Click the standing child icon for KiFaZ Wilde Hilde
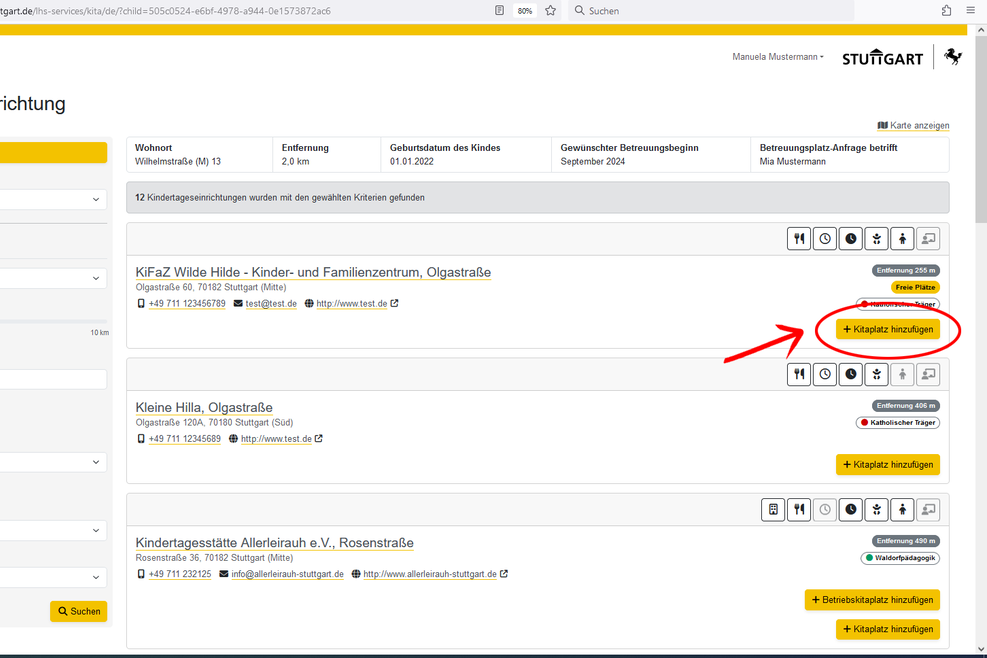The height and width of the screenshot is (658, 987). pos(903,239)
